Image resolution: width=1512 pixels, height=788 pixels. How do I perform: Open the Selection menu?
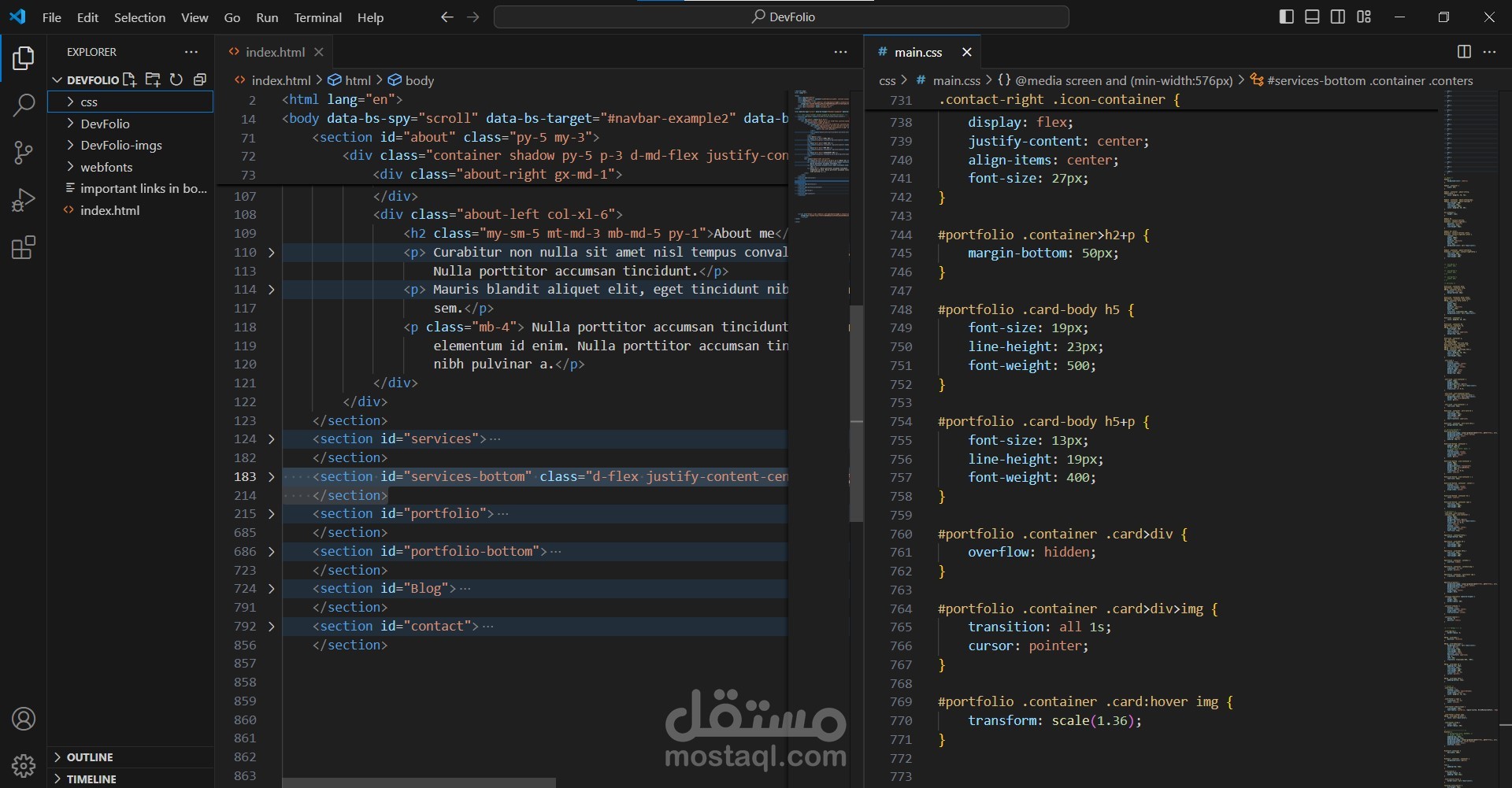(139, 17)
